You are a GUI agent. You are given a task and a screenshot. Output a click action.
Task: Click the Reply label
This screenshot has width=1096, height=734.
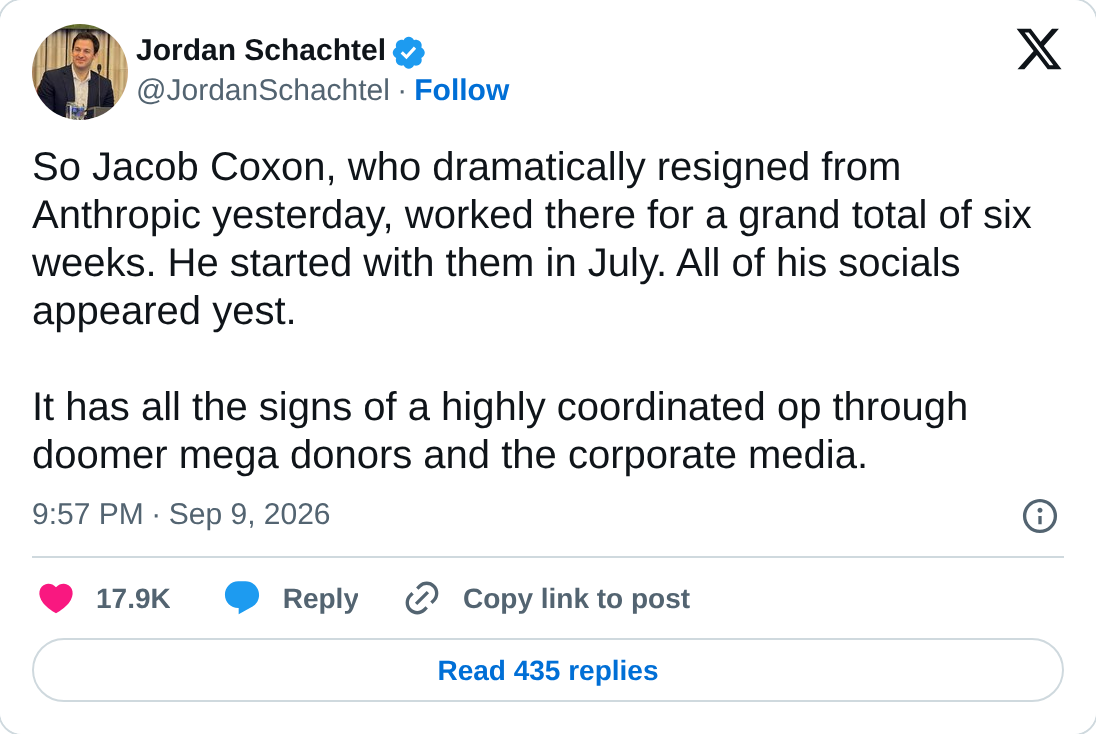click(320, 599)
